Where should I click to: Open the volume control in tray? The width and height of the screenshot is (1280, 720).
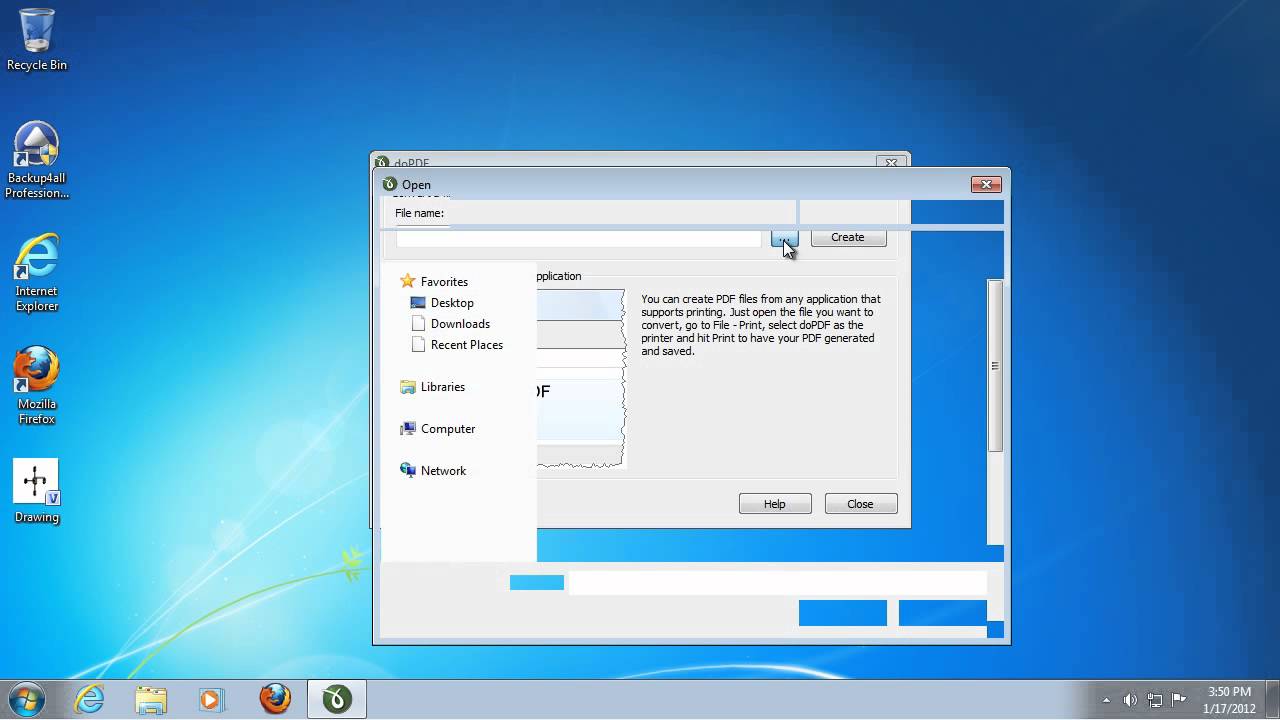[1130, 700]
